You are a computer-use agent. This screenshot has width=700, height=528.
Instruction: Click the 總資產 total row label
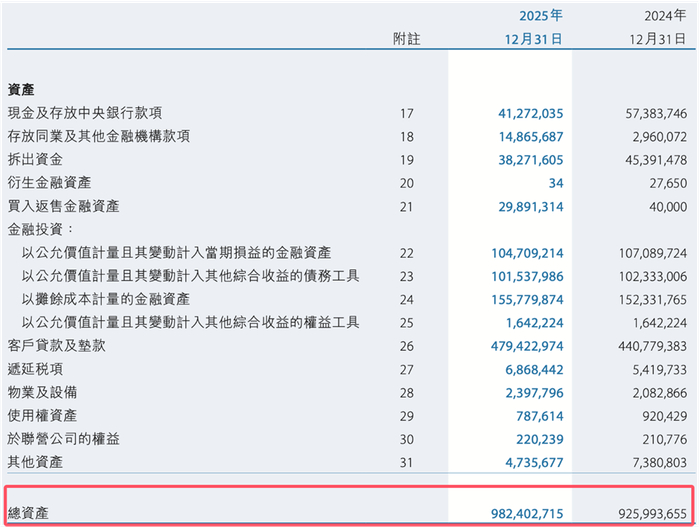pos(28,513)
